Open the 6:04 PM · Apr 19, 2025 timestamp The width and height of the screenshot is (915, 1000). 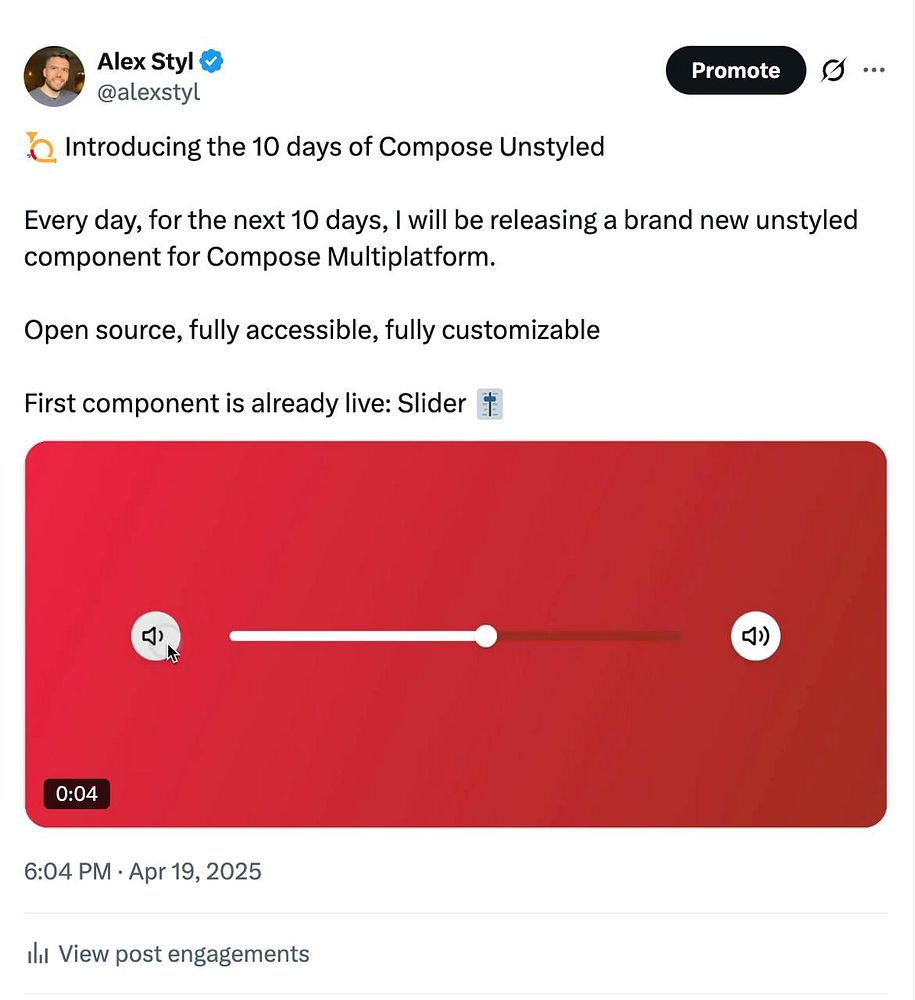click(x=143, y=871)
